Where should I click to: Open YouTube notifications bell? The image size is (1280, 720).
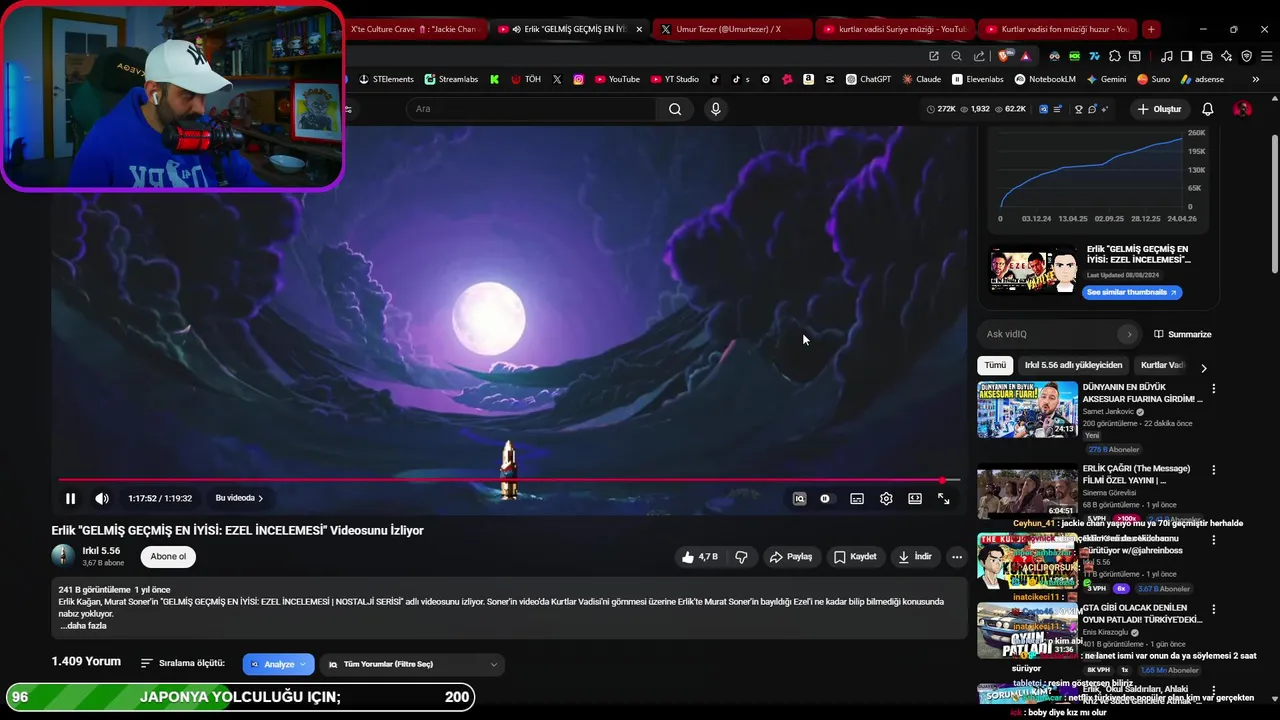[x=1208, y=109]
